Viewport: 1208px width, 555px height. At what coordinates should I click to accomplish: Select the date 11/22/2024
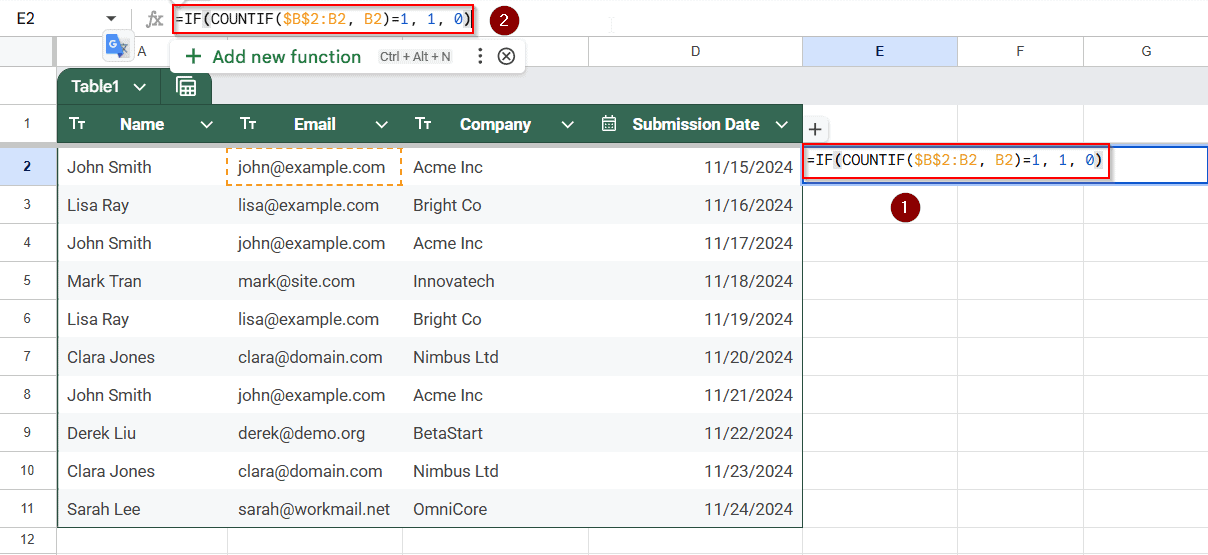point(695,433)
